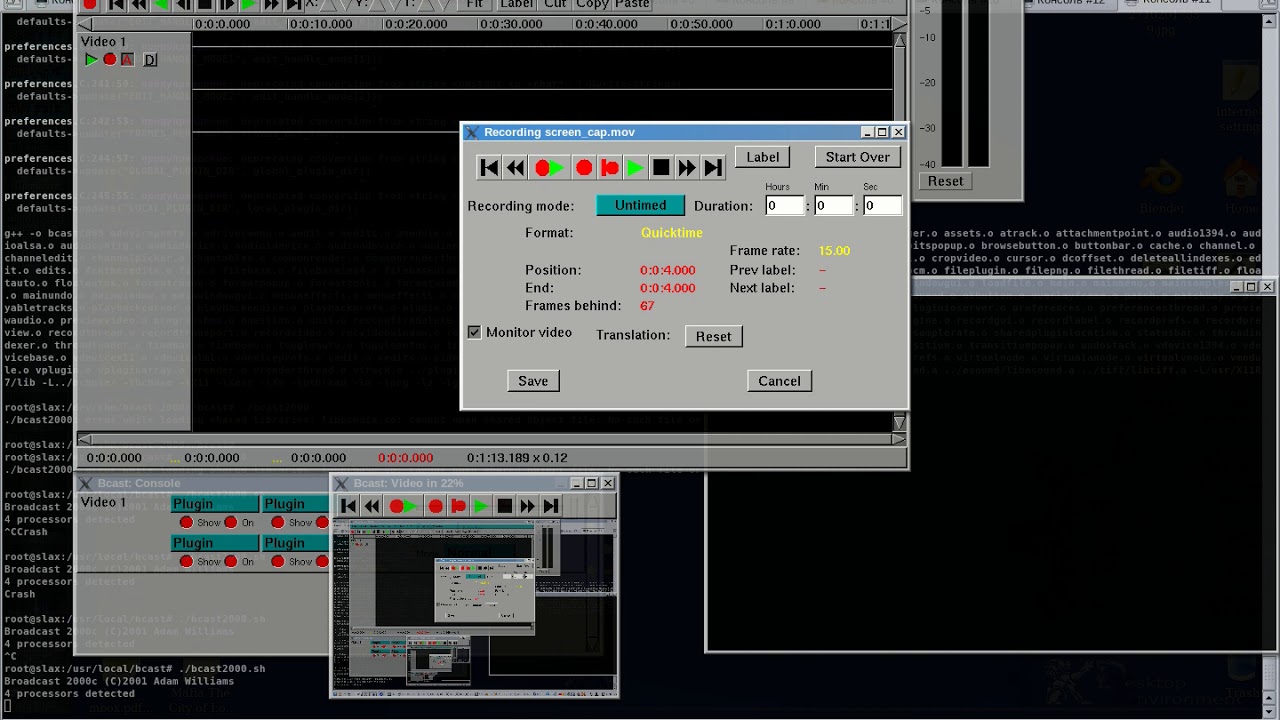Click the red 0:0:0.000 position readout
The height and width of the screenshot is (720, 1280).
[x=406, y=458]
